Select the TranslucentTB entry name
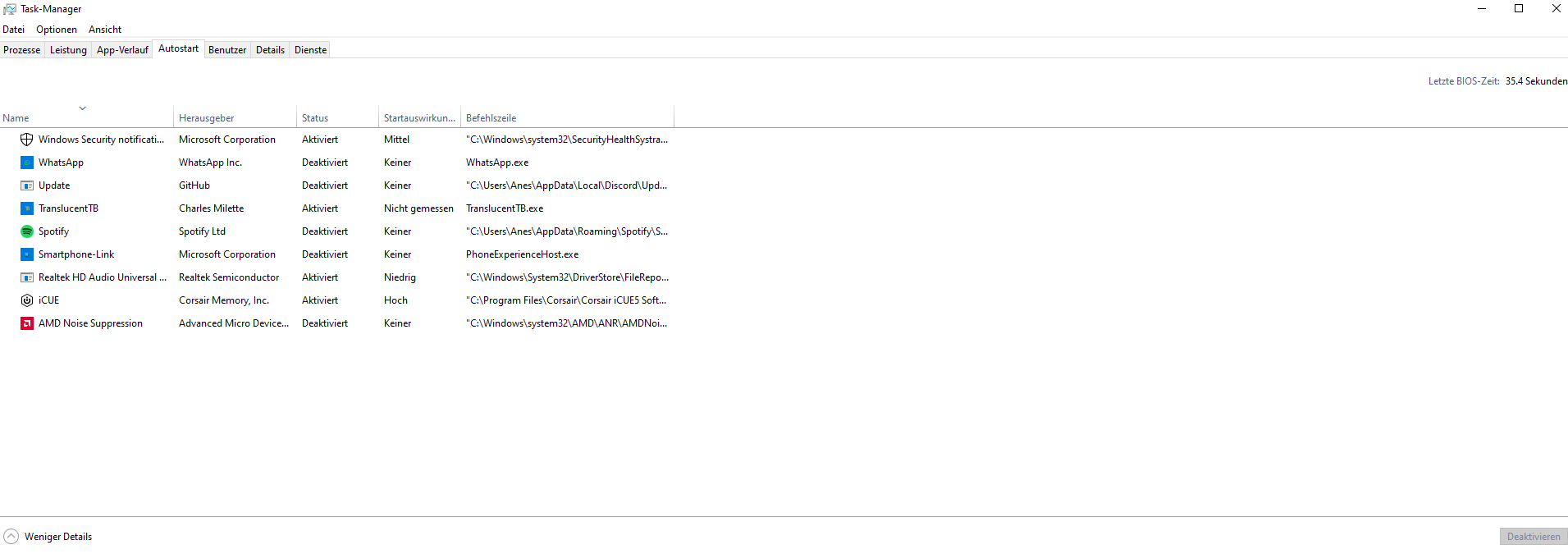This screenshot has width=1568, height=554. click(x=68, y=208)
